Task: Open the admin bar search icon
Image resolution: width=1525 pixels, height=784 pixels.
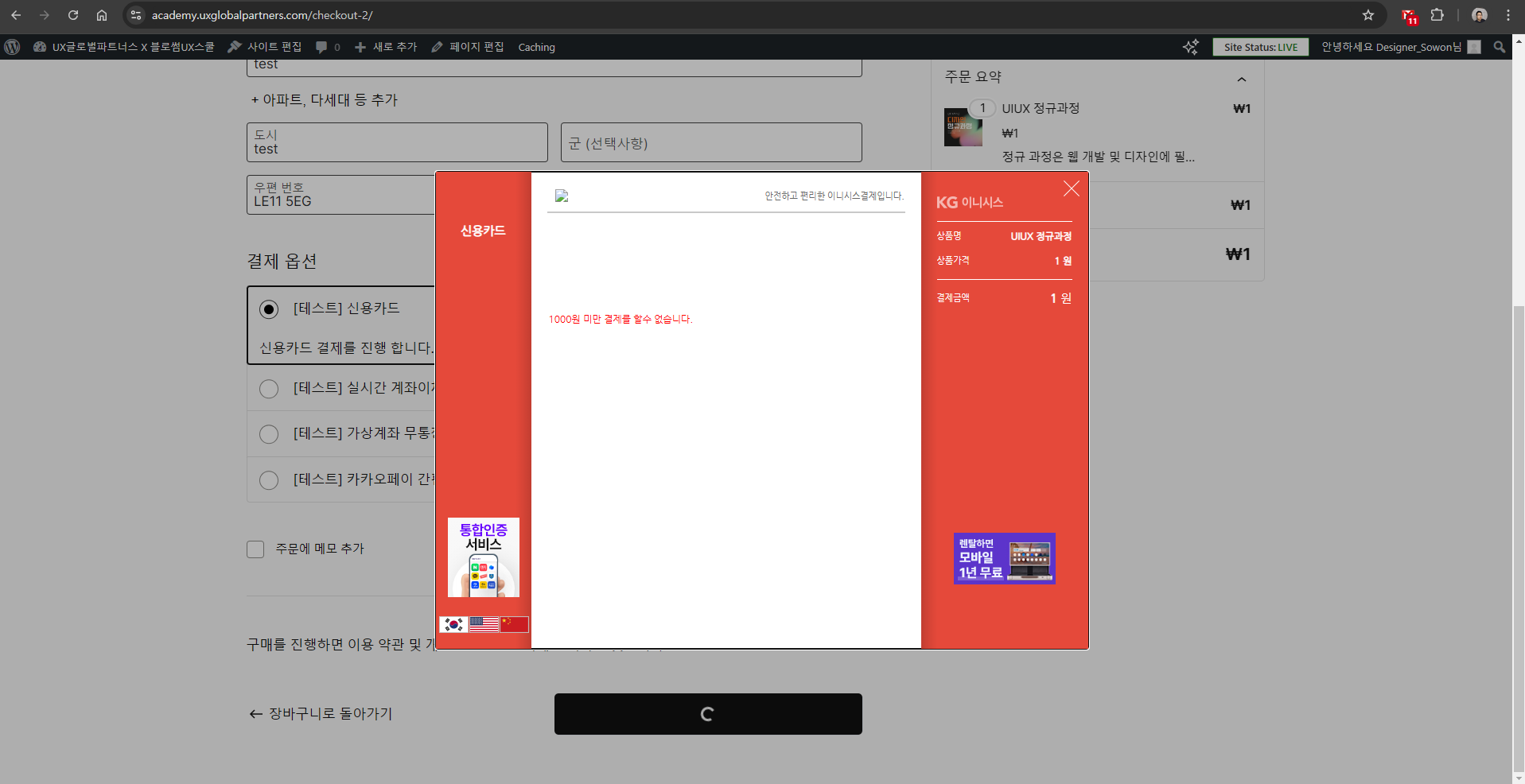Action: point(1500,47)
